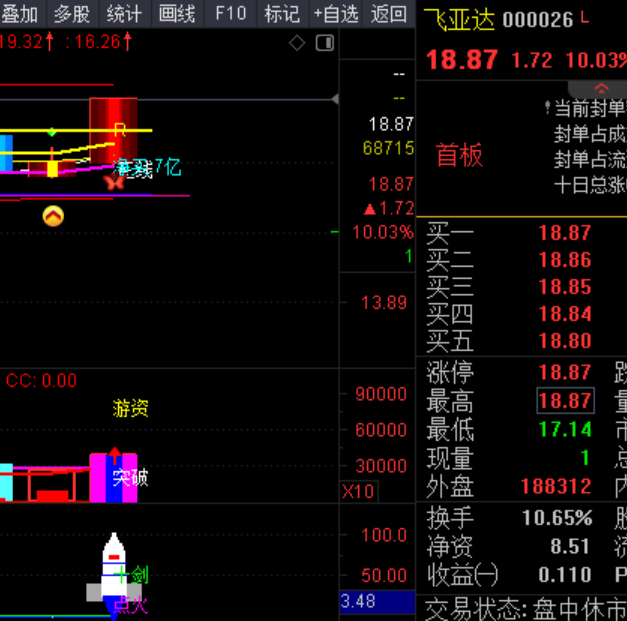Click the 收益(一) value 0.110
The height and width of the screenshot is (621, 627).
click(x=565, y=575)
